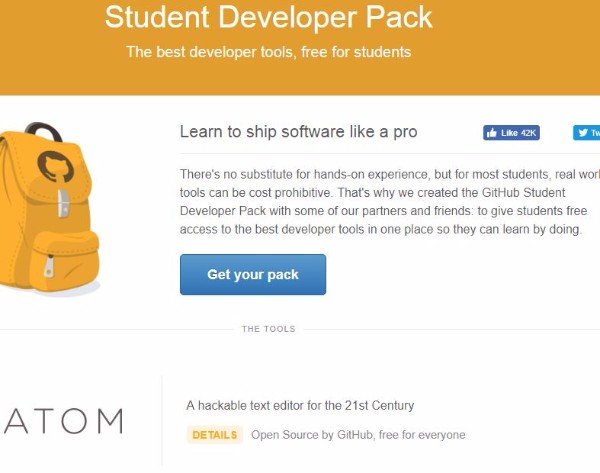
Task: Hit the Facebook Like 42K button
Action: tap(511, 133)
